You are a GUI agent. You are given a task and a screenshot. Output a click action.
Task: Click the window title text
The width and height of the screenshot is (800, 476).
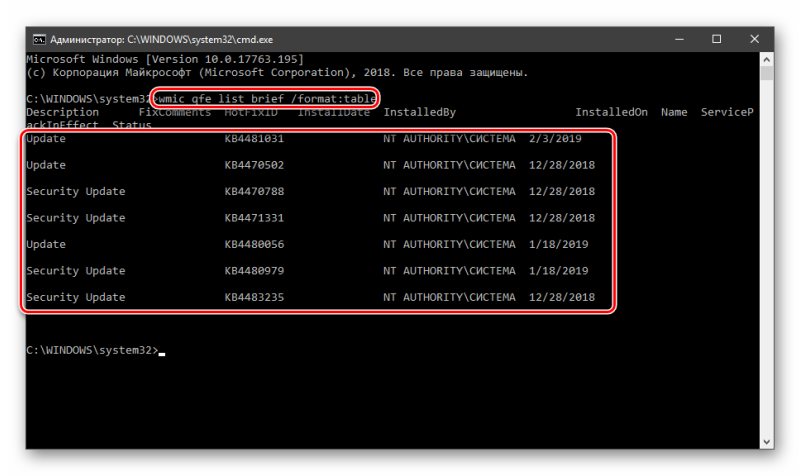pyautogui.click(x=161, y=40)
